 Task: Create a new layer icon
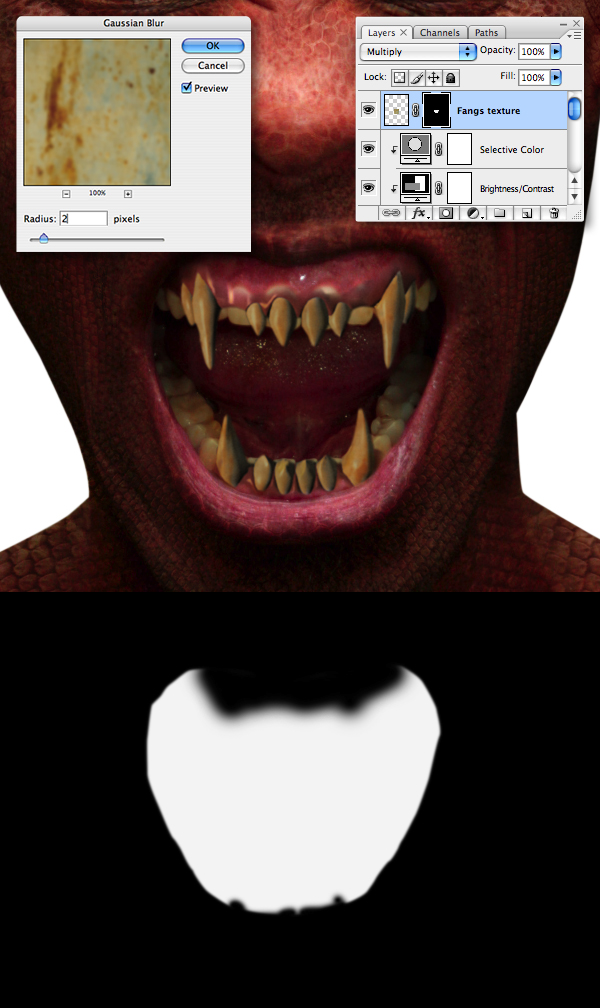pos(527,213)
